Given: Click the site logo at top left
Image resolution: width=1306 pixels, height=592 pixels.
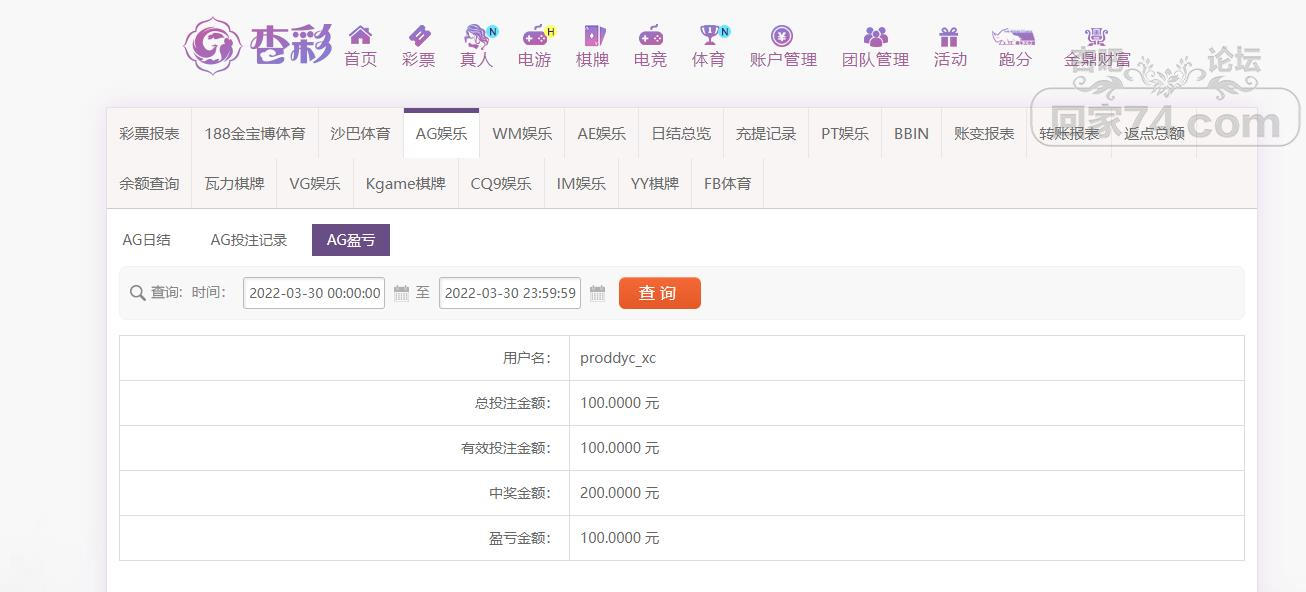Looking at the screenshot, I should click(x=258, y=45).
